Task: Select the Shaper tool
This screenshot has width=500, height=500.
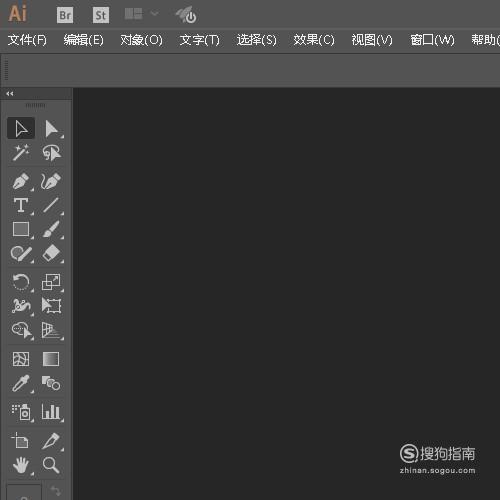Action: (21, 254)
